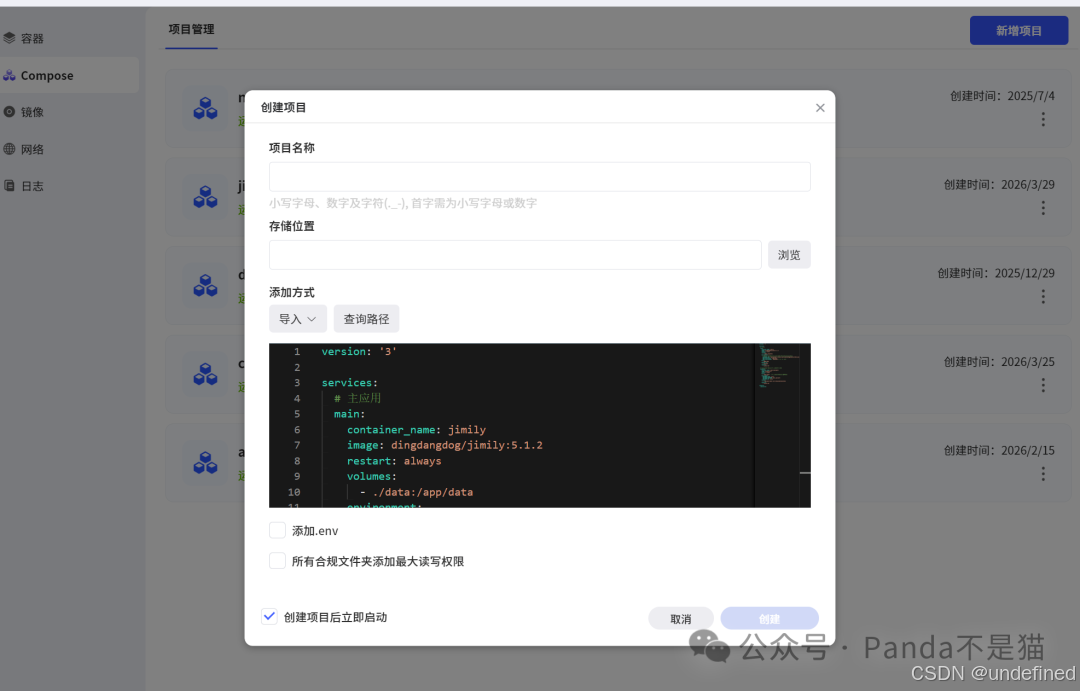
Task: Click the compose icon of the 2025/12/29 project
Action: [x=205, y=285]
